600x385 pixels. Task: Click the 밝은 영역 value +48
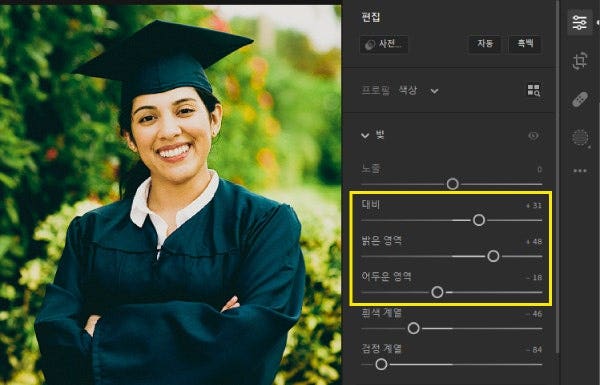(534, 241)
